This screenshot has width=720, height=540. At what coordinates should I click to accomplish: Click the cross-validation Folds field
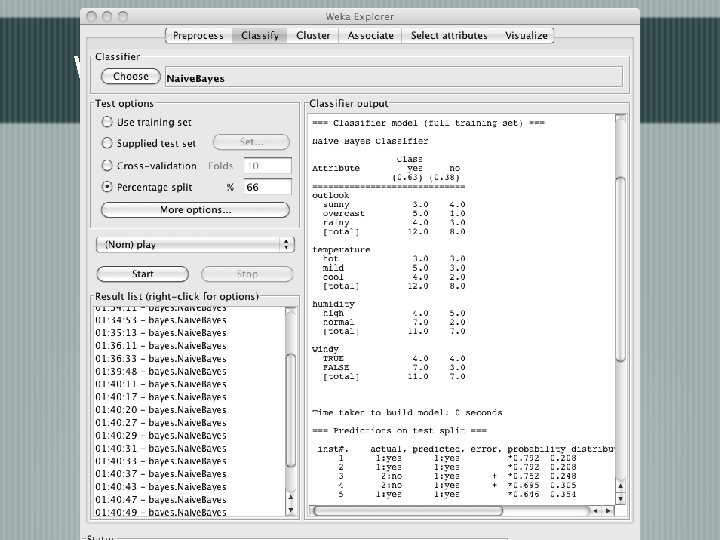[x=266, y=166]
